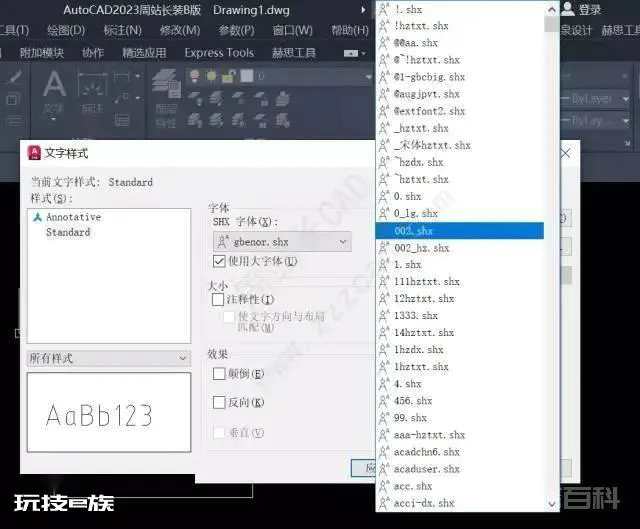This screenshot has width=640, height=529.
Task: Click Turn All Layers On icon
Action: (x=195, y=120)
